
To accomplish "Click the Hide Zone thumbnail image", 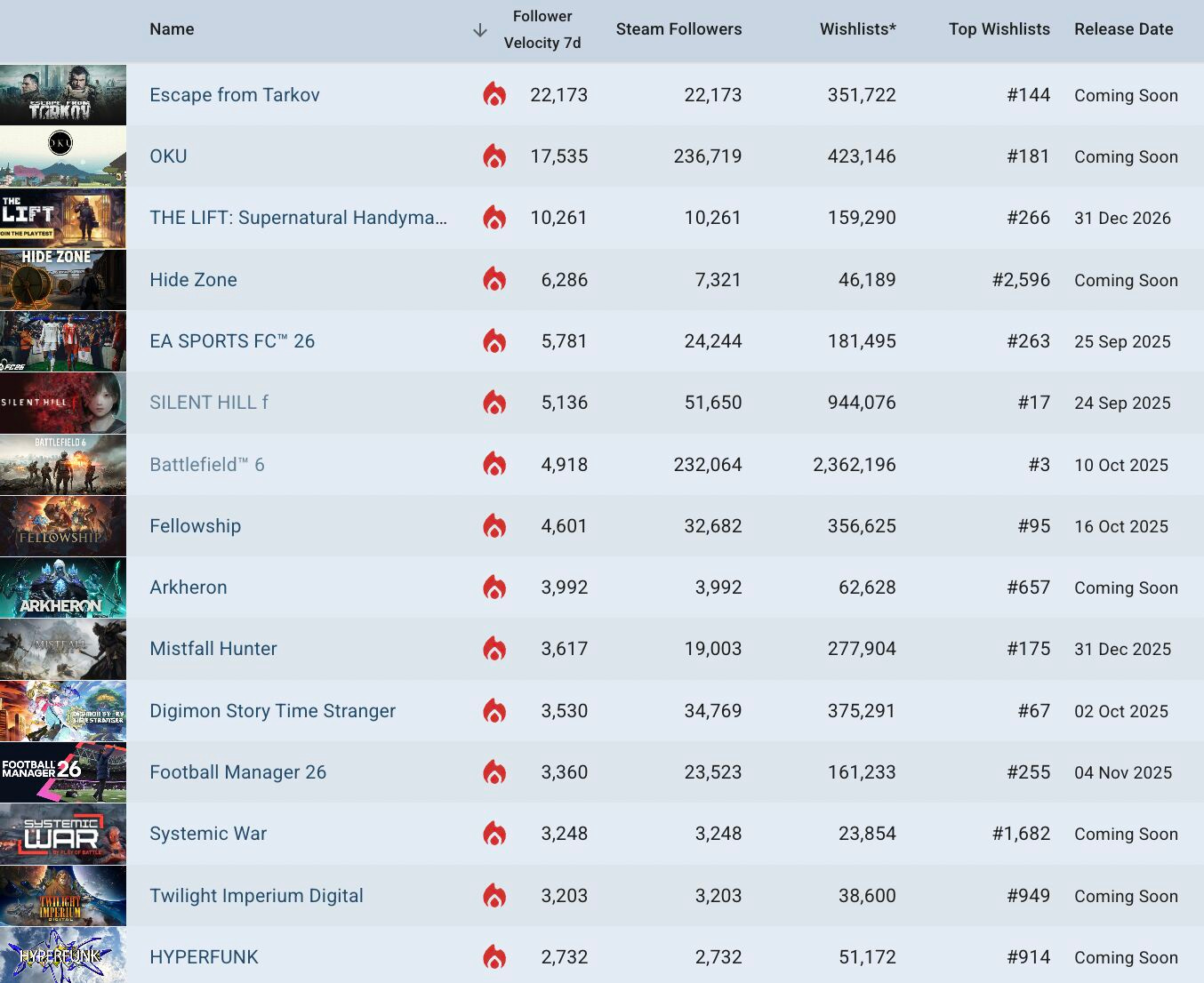I will pyautogui.click(x=63, y=279).
